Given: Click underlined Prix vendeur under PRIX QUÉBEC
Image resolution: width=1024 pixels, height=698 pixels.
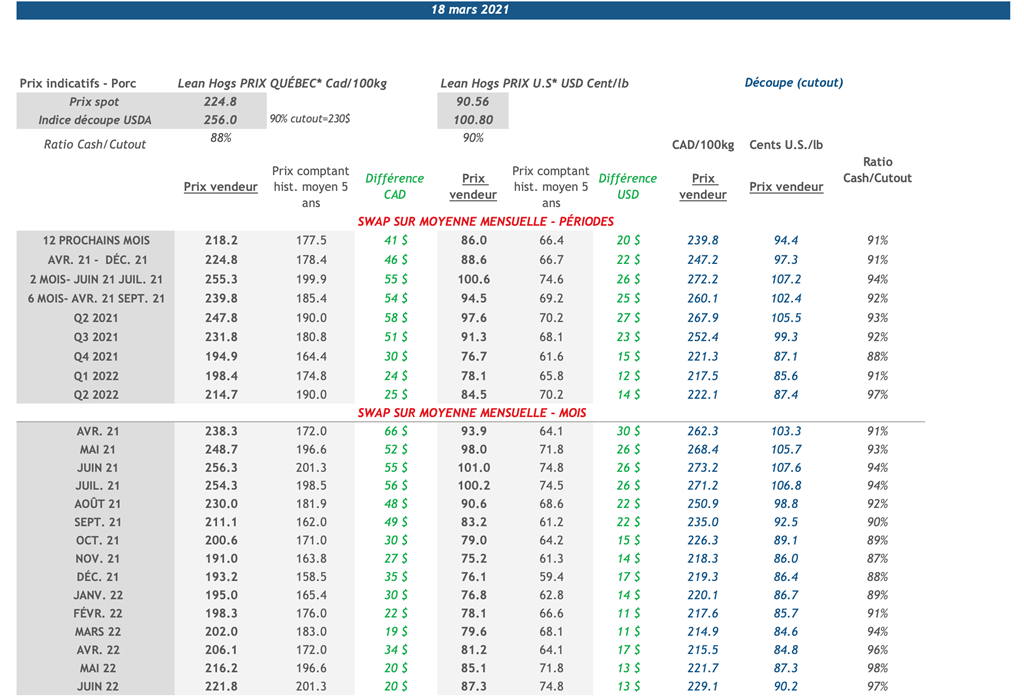Looking at the screenshot, I should click(221, 187).
